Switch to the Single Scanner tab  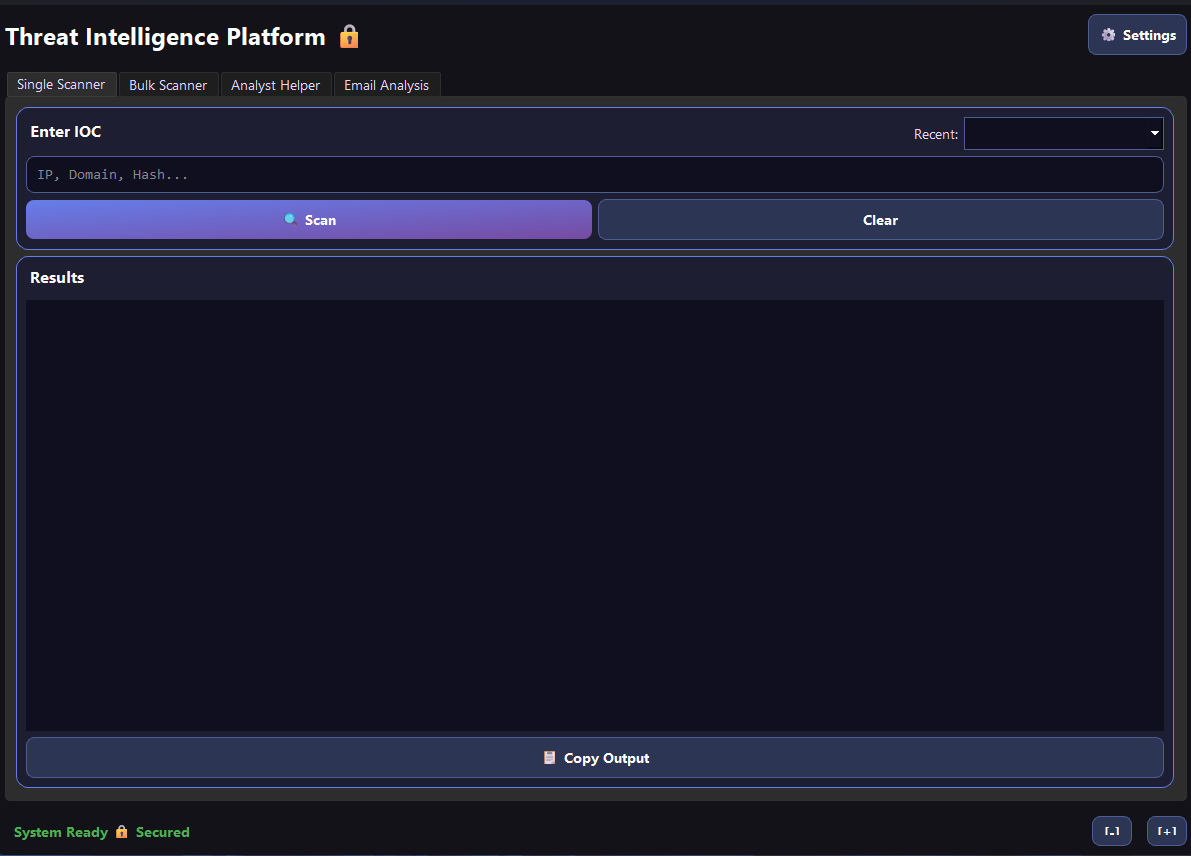pos(62,84)
